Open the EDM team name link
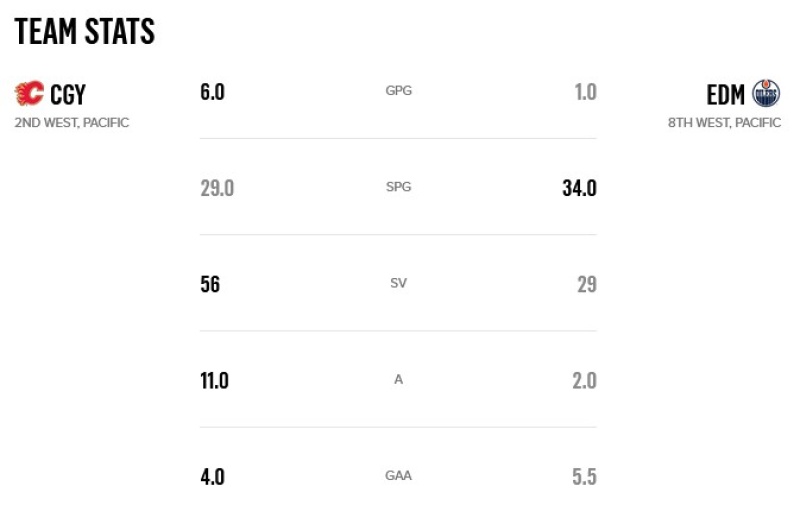Screen dimensions: 800x524 [725, 94]
